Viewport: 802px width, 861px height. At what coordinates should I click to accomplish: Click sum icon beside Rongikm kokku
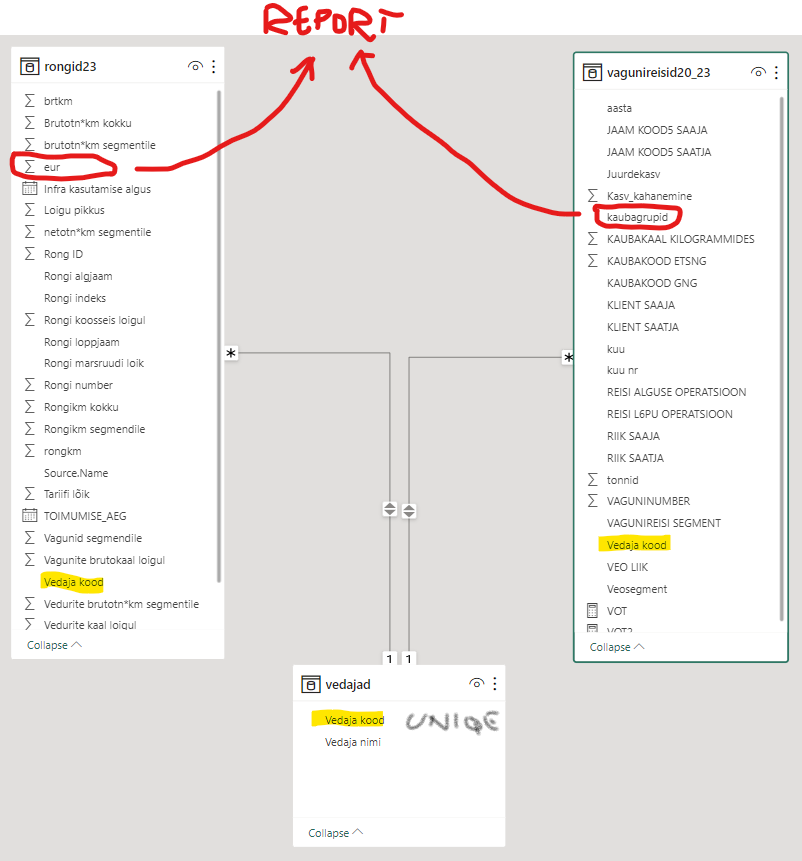[30, 407]
